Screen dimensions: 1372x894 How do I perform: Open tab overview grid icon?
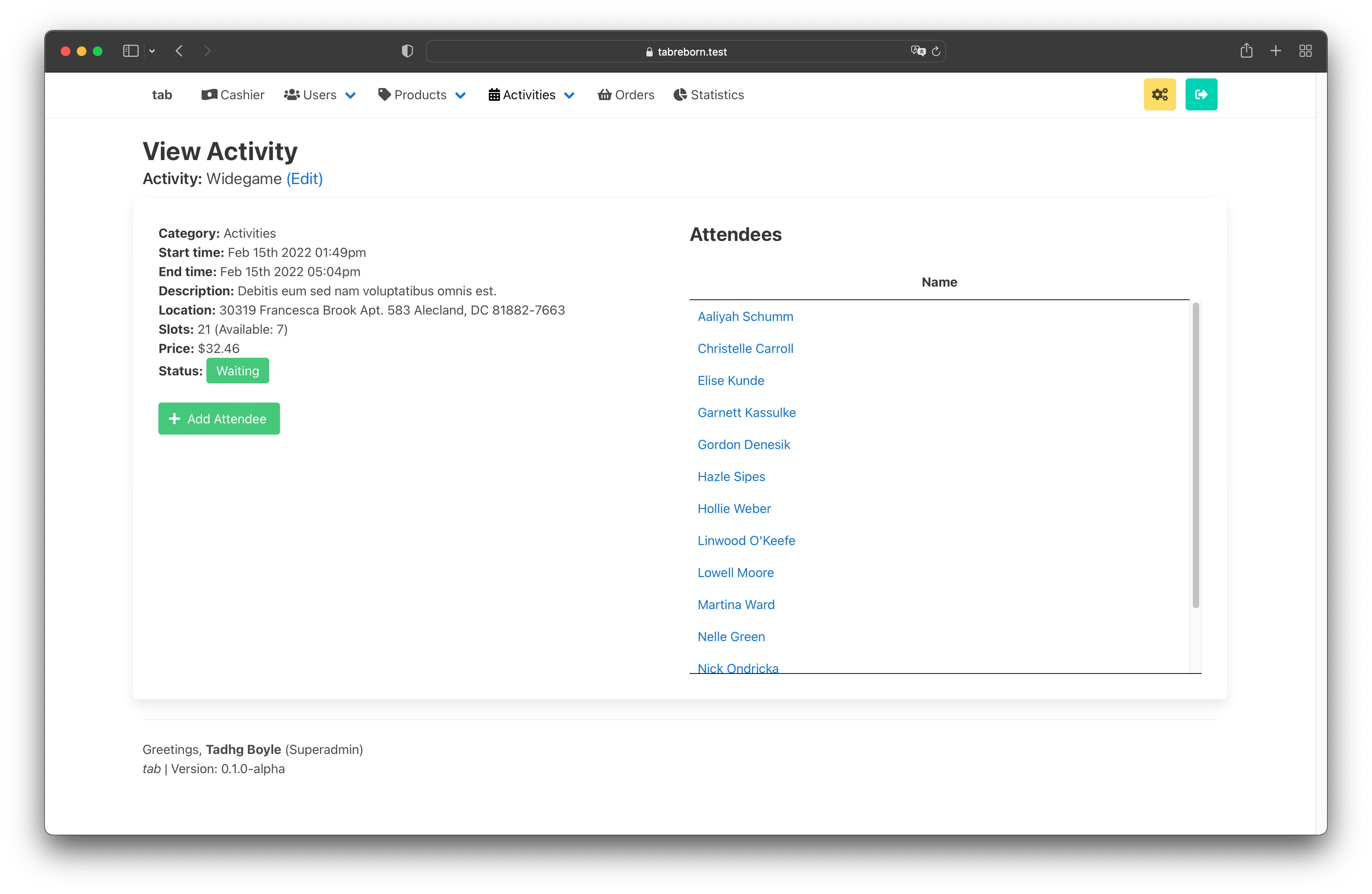pyautogui.click(x=1306, y=51)
